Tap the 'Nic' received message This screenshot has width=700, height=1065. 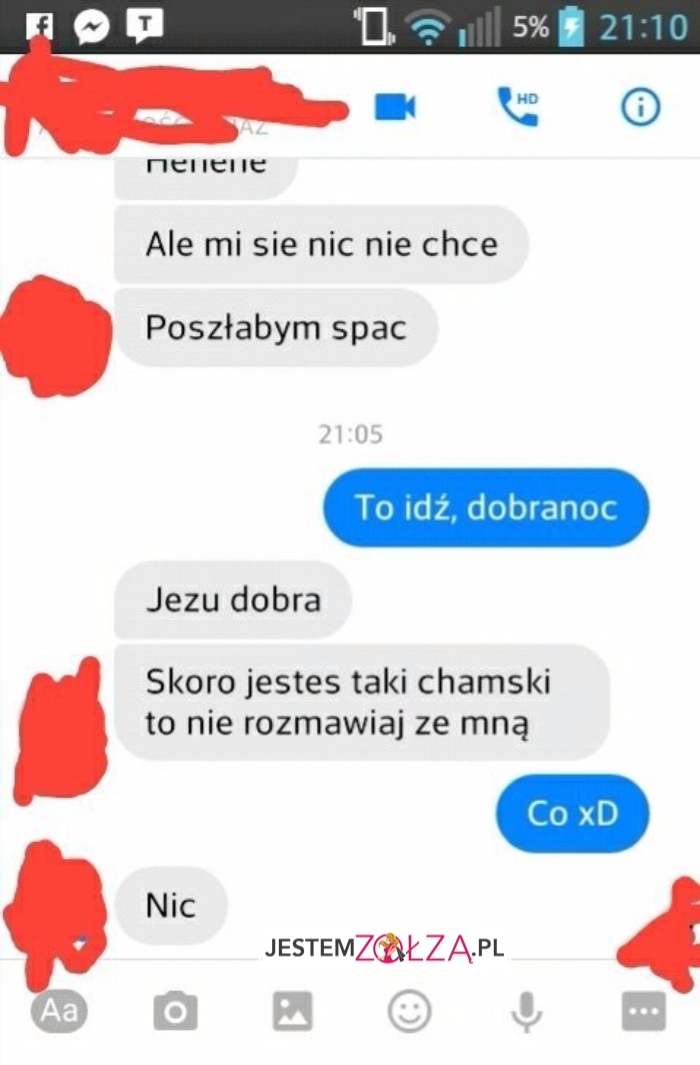point(170,905)
